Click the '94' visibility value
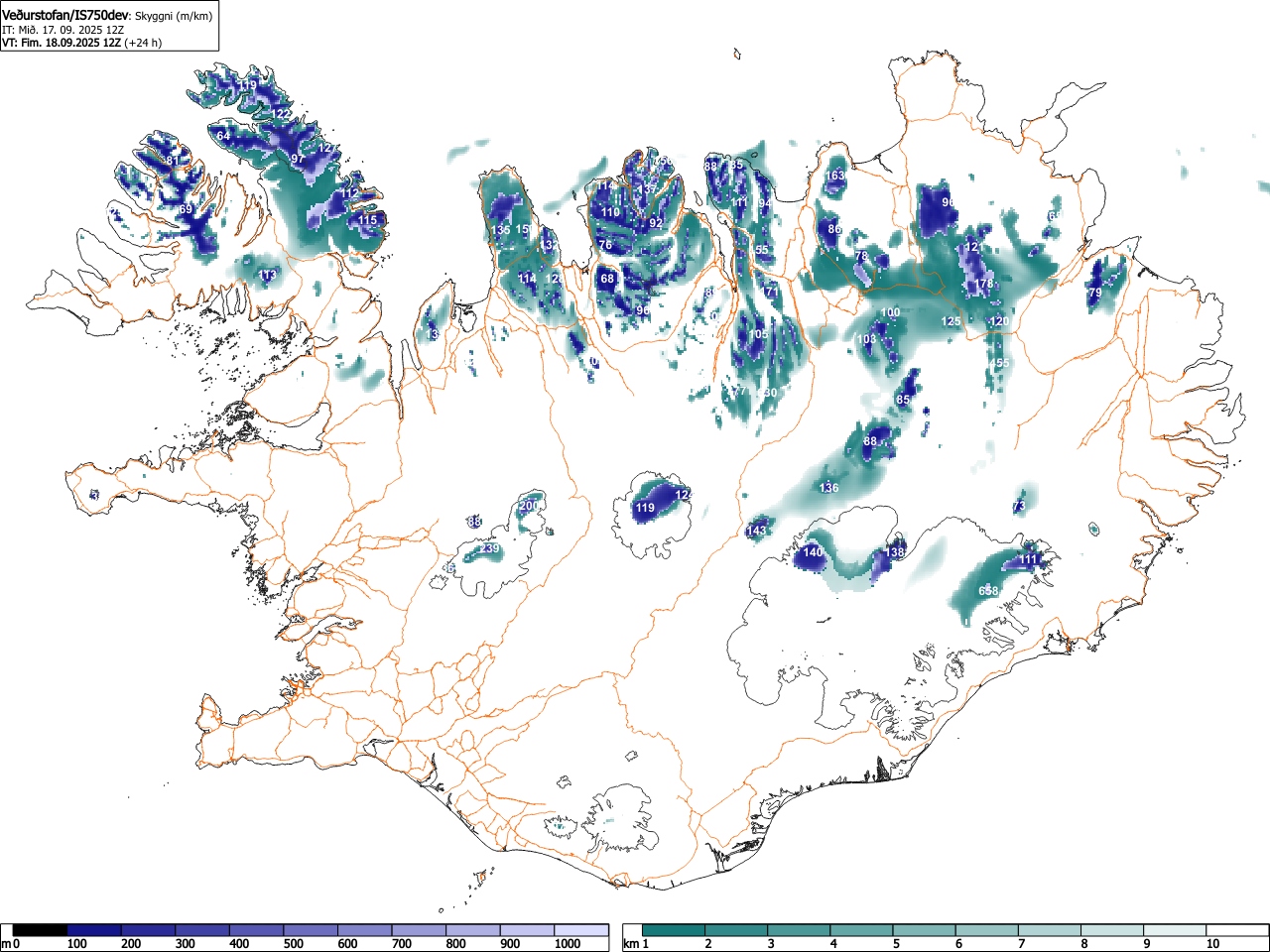Image resolution: width=1270 pixels, height=952 pixels. (765, 203)
